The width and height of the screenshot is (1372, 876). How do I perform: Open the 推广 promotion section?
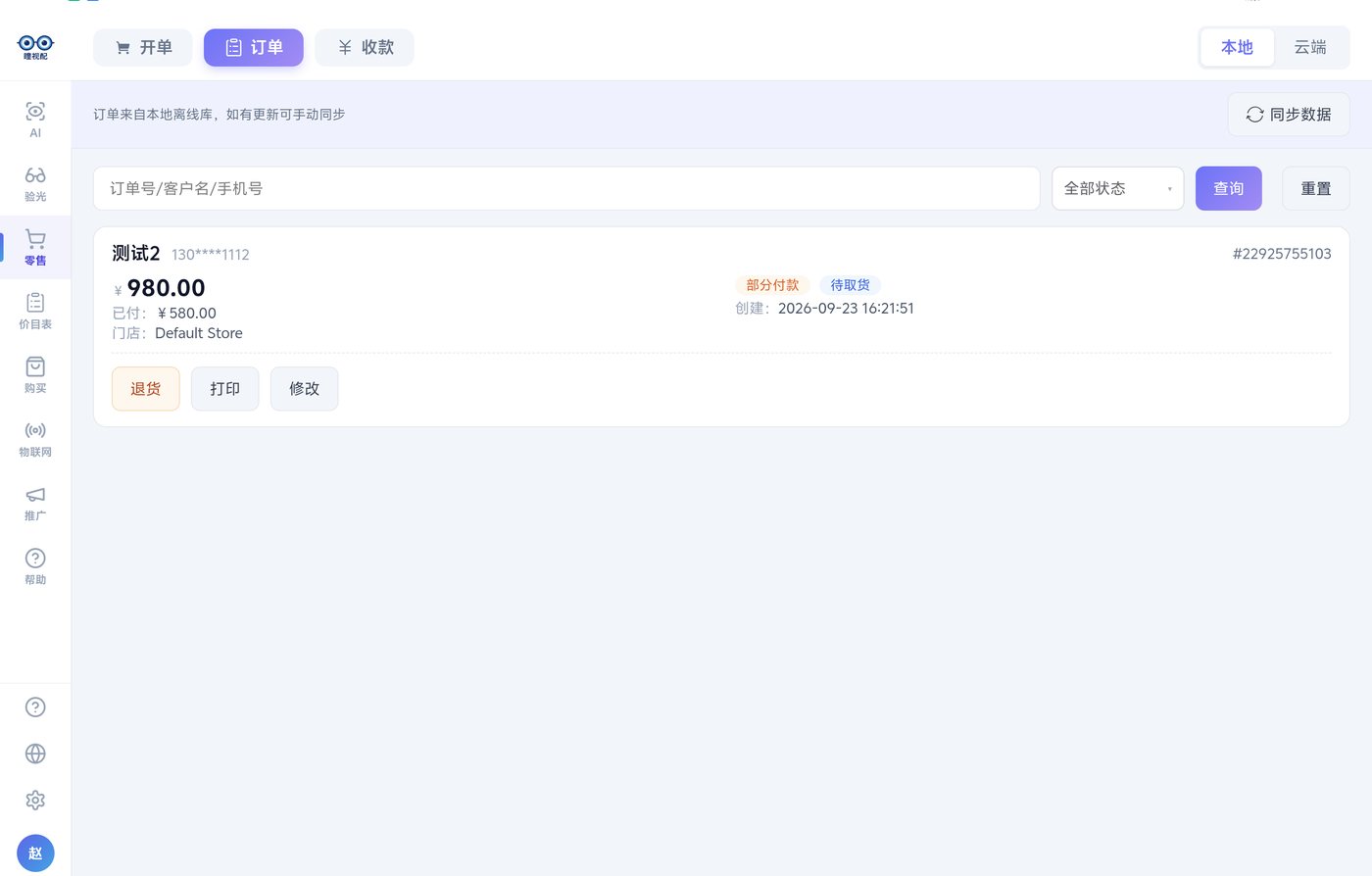tap(35, 503)
